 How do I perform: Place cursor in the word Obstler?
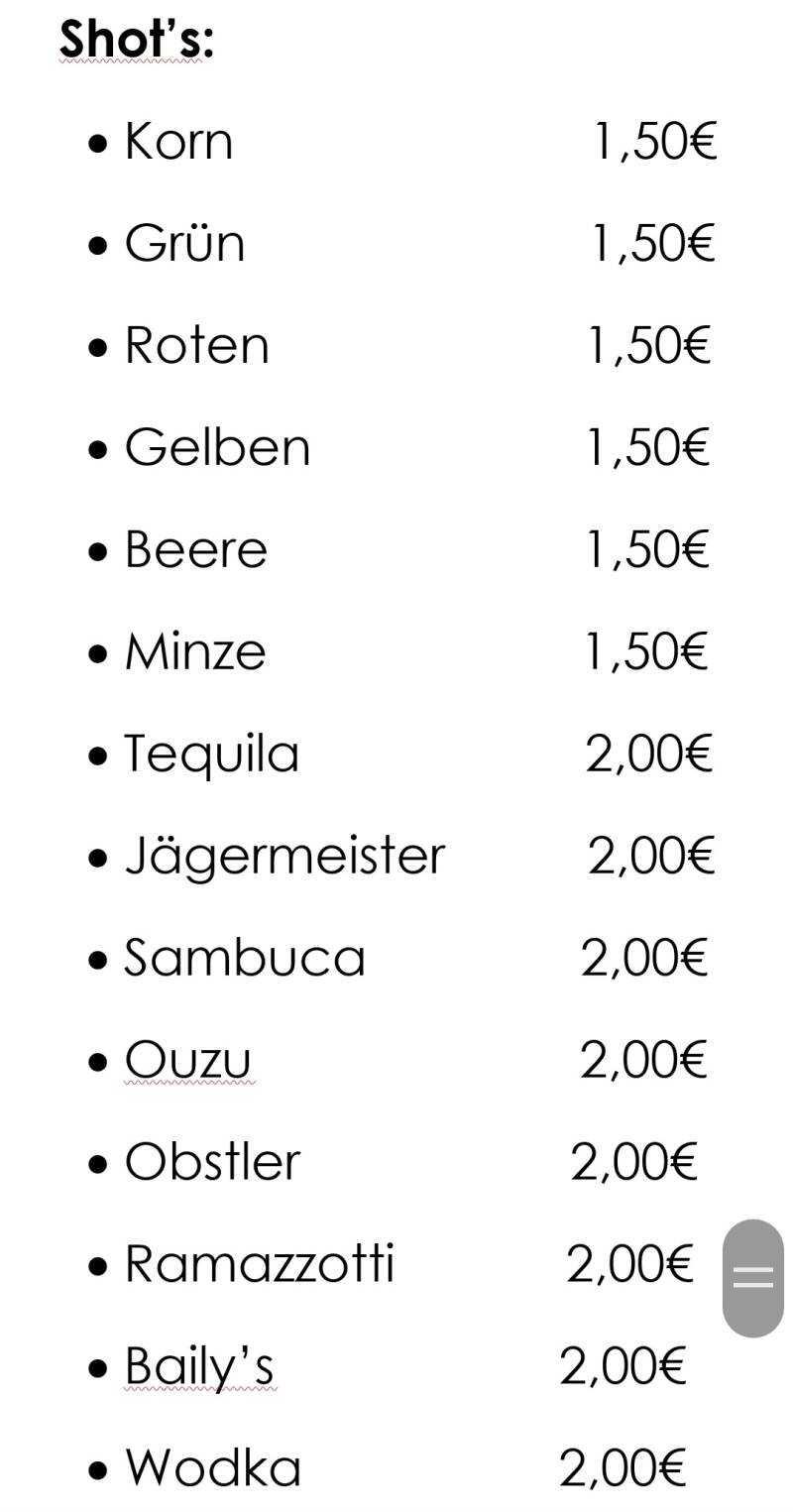pyautogui.click(x=212, y=1162)
